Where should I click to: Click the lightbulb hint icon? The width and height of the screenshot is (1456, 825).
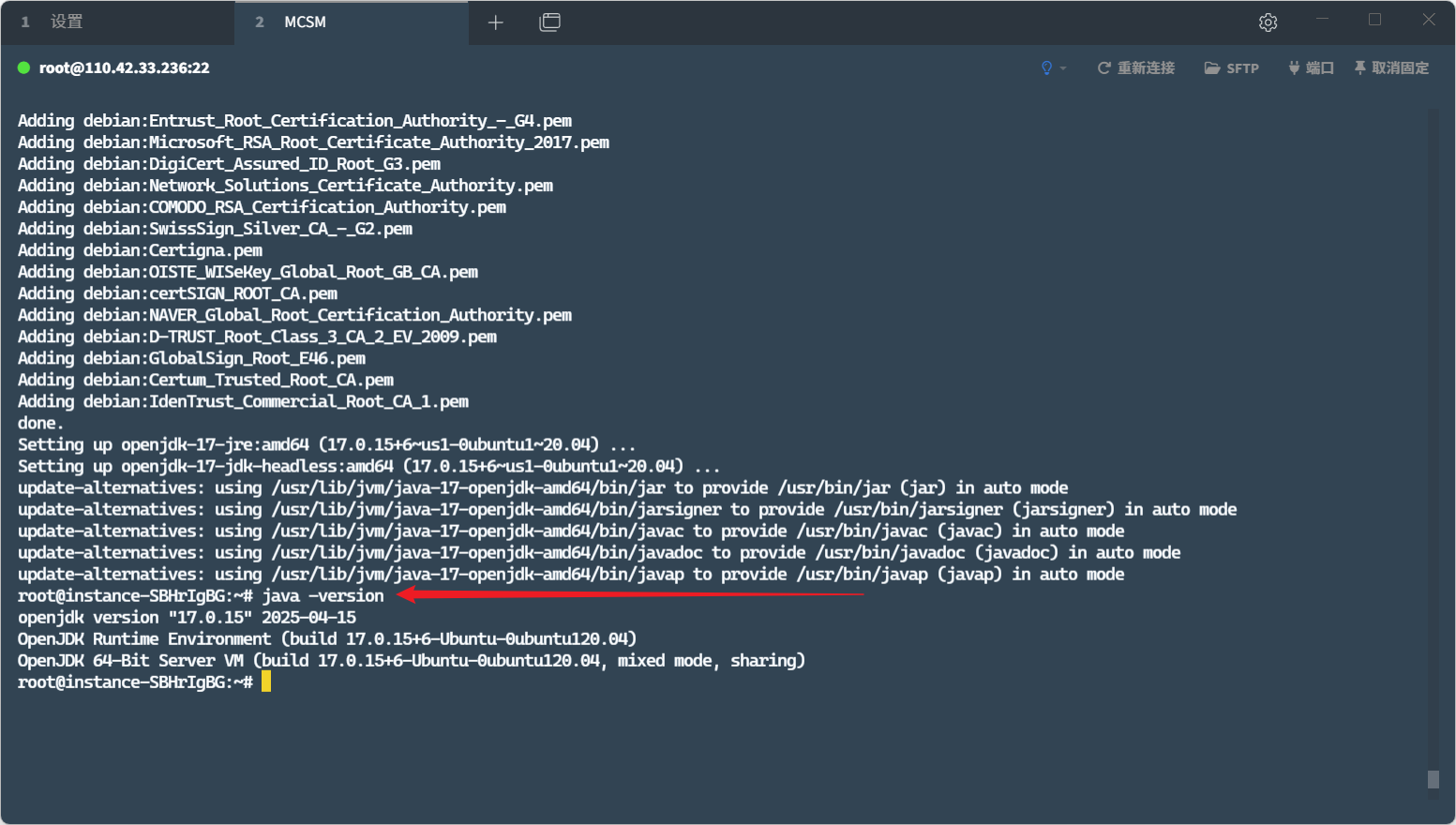point(1046,67)
